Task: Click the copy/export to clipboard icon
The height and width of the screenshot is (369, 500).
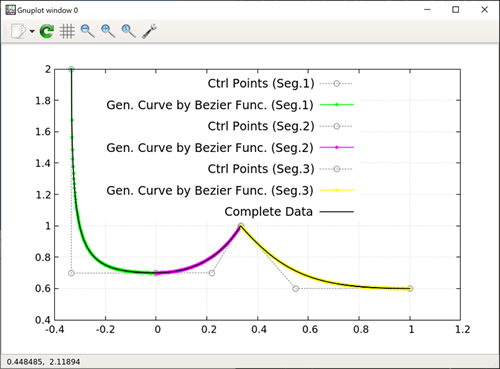Action: 18,31
